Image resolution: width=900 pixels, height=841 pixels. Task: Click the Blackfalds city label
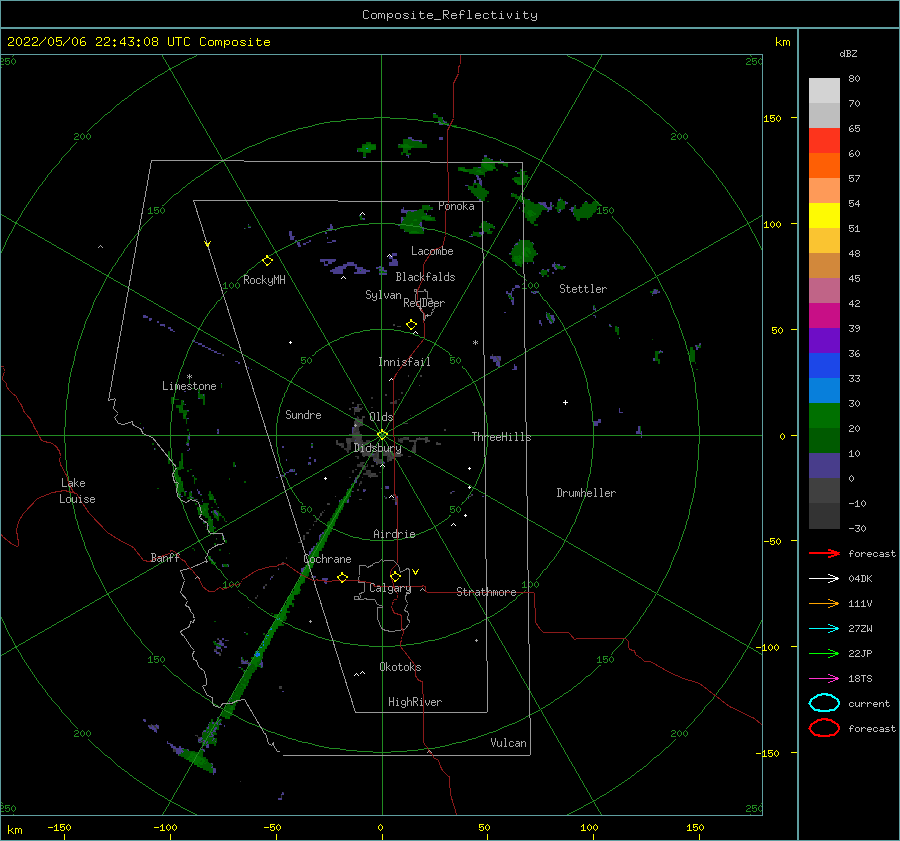point(425,277)
